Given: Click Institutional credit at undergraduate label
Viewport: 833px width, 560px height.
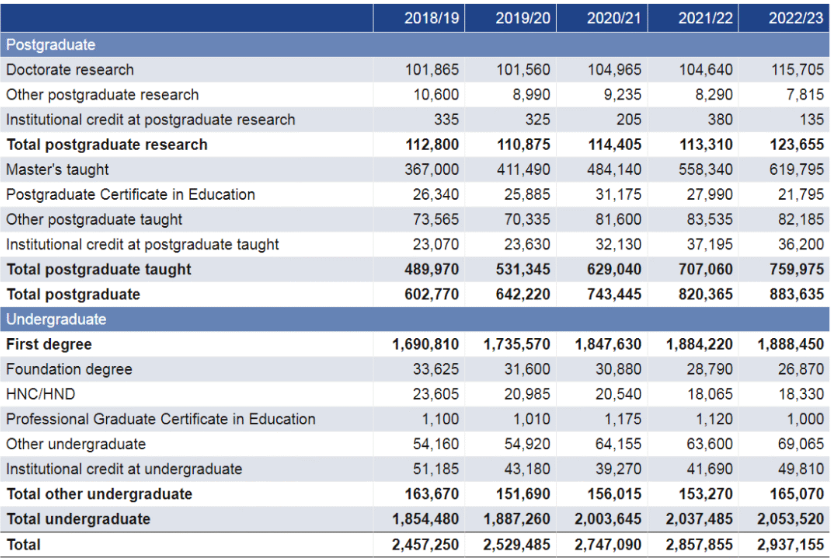Looking at the screenshot, I should click(x=124, y=469).
